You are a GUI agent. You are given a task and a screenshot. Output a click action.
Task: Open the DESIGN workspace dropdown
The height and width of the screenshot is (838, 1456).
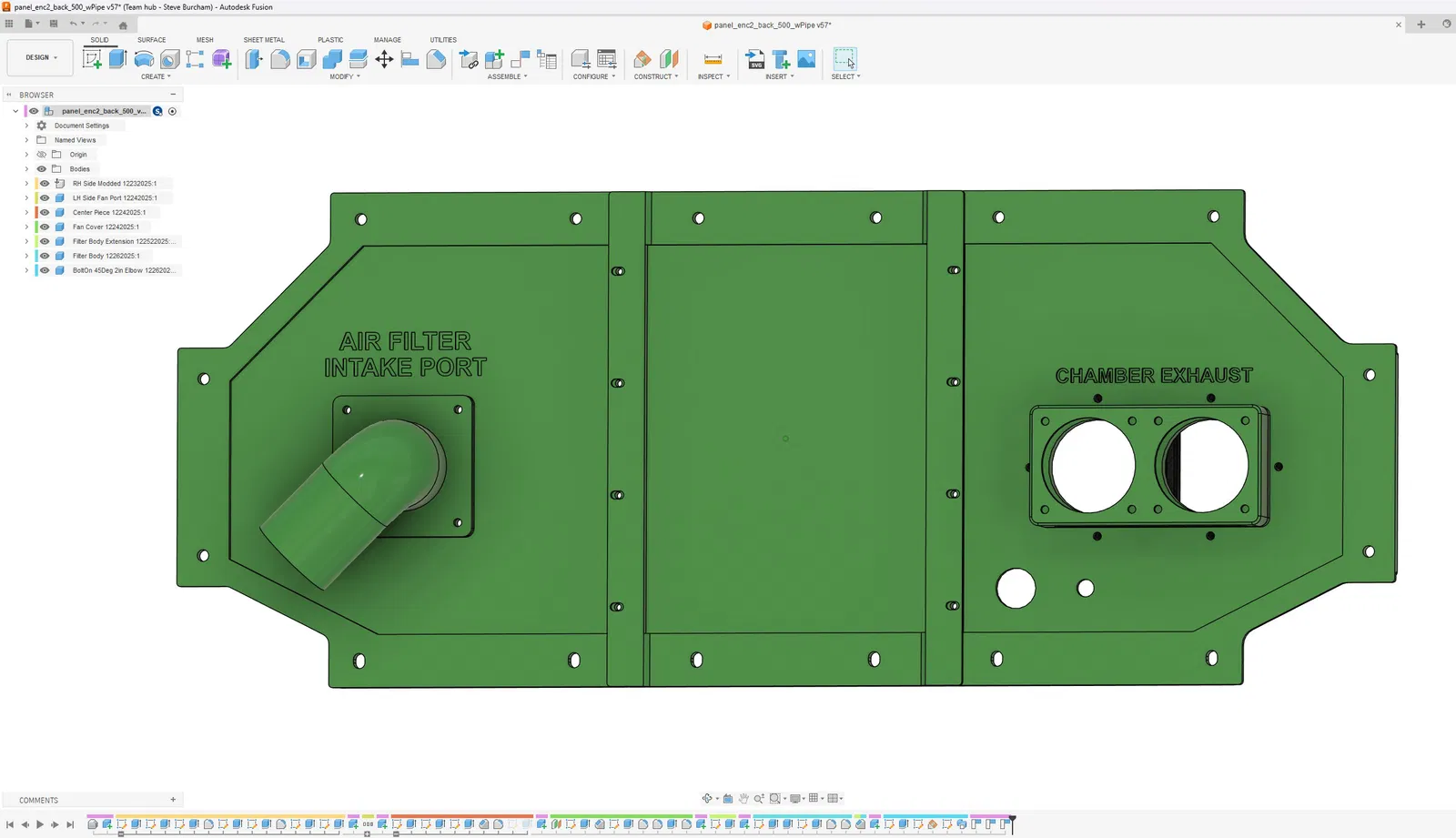coord(41,57)
